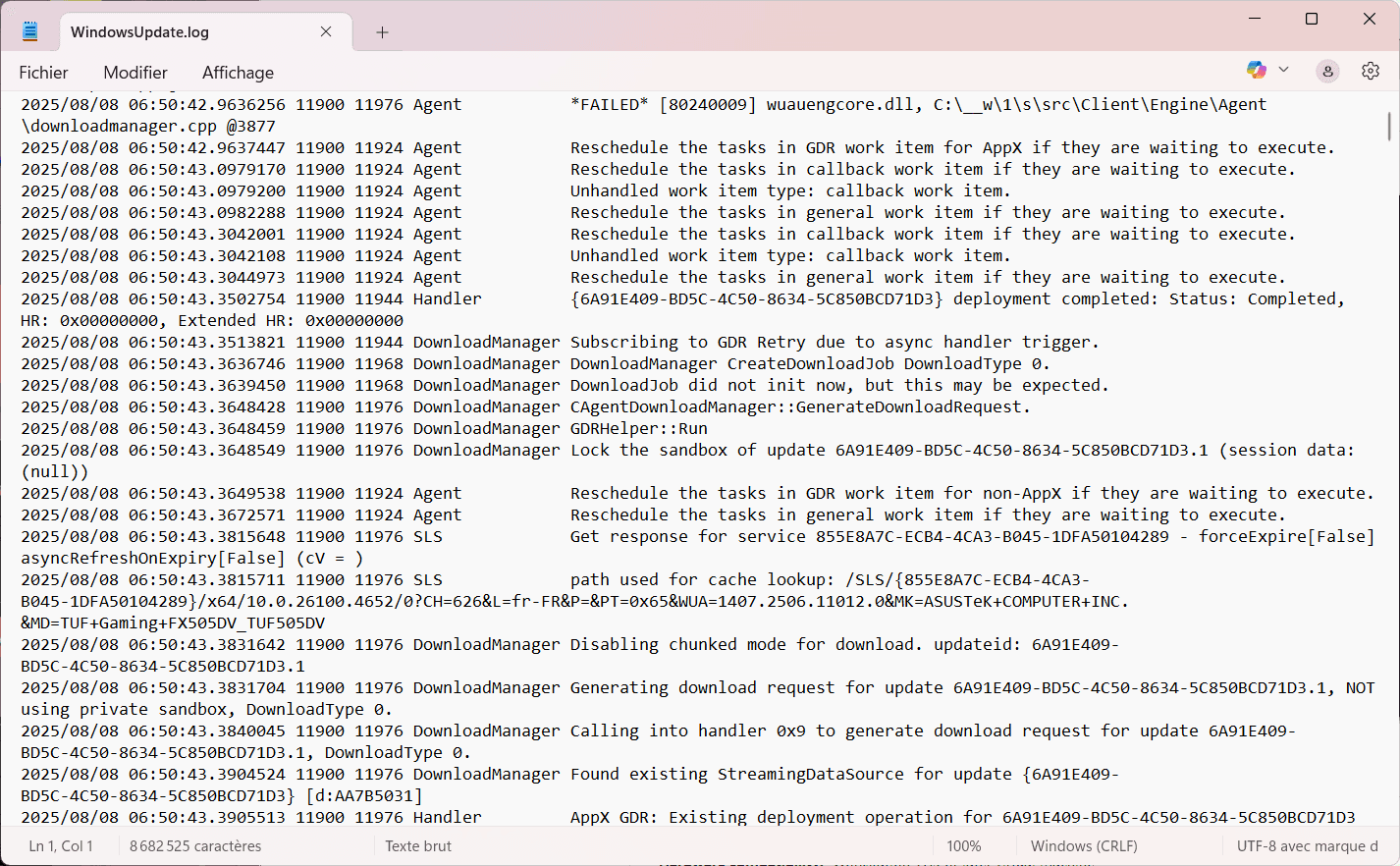The image size is (1400, 866).
Task: Click the UTF-8 avec marque encoding indicator
Action: [x=1308, y=846]
